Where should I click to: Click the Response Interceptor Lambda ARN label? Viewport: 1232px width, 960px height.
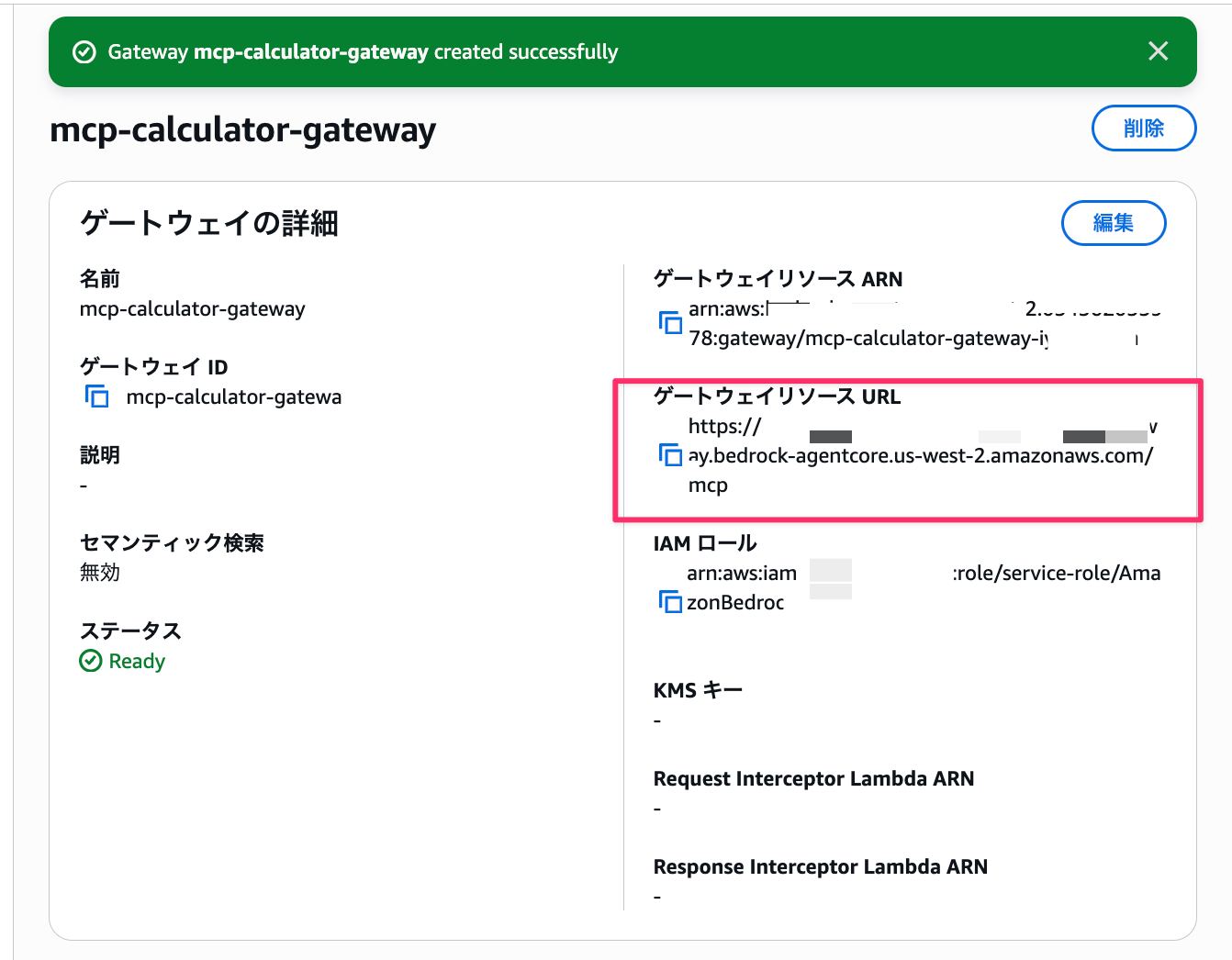tap(820, 866)
